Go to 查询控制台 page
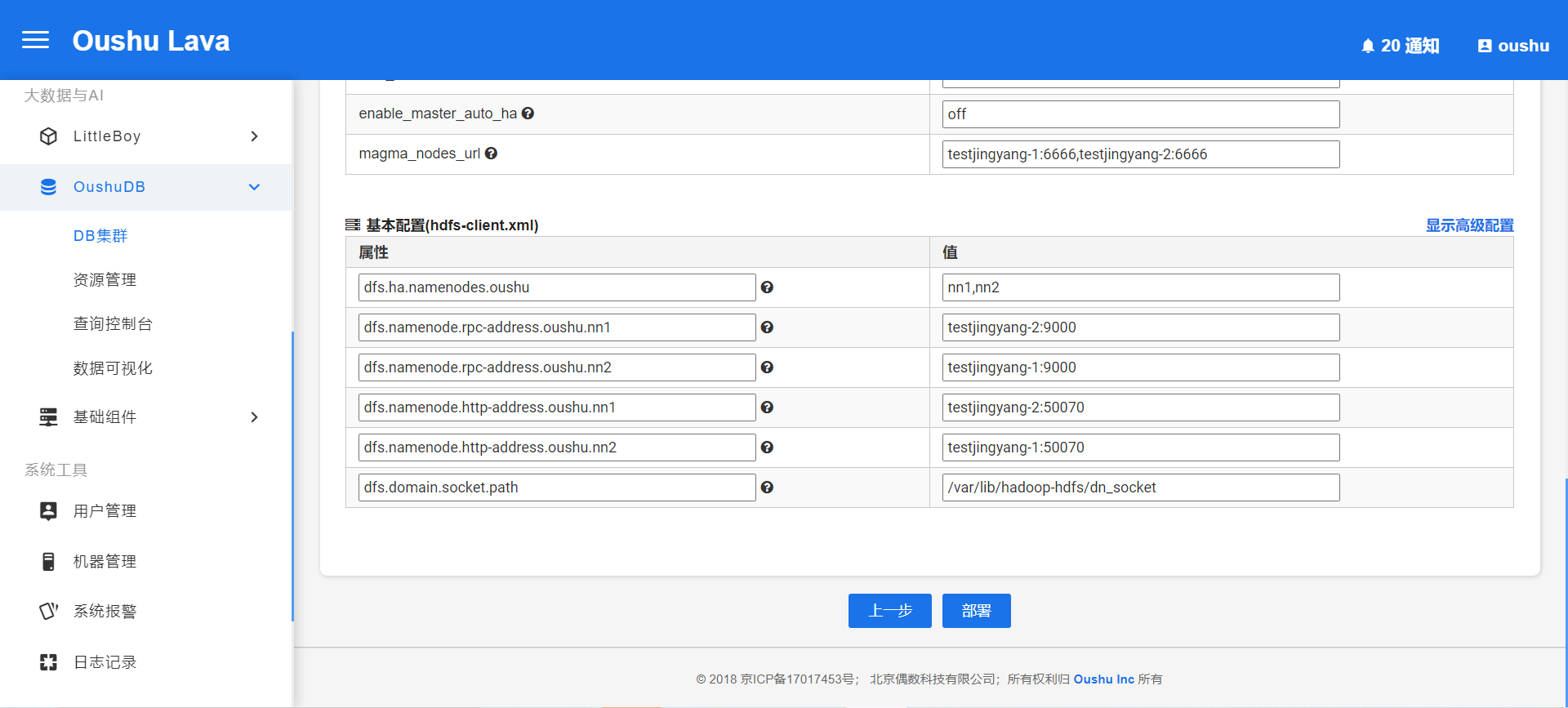The width and height of the screenshot is (1568, 708). 113,324
